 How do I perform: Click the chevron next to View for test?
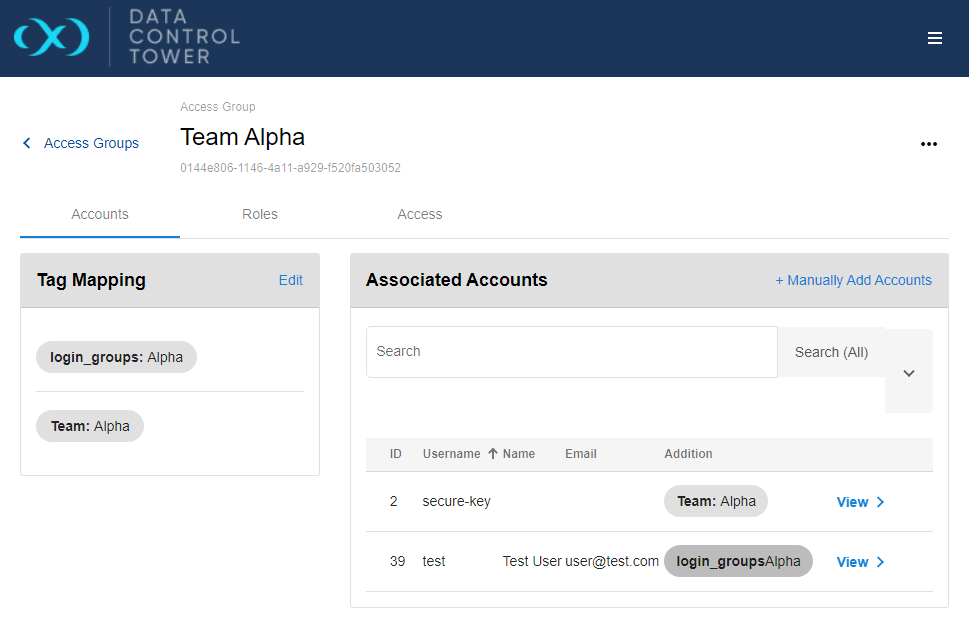(x=880, y=562)
